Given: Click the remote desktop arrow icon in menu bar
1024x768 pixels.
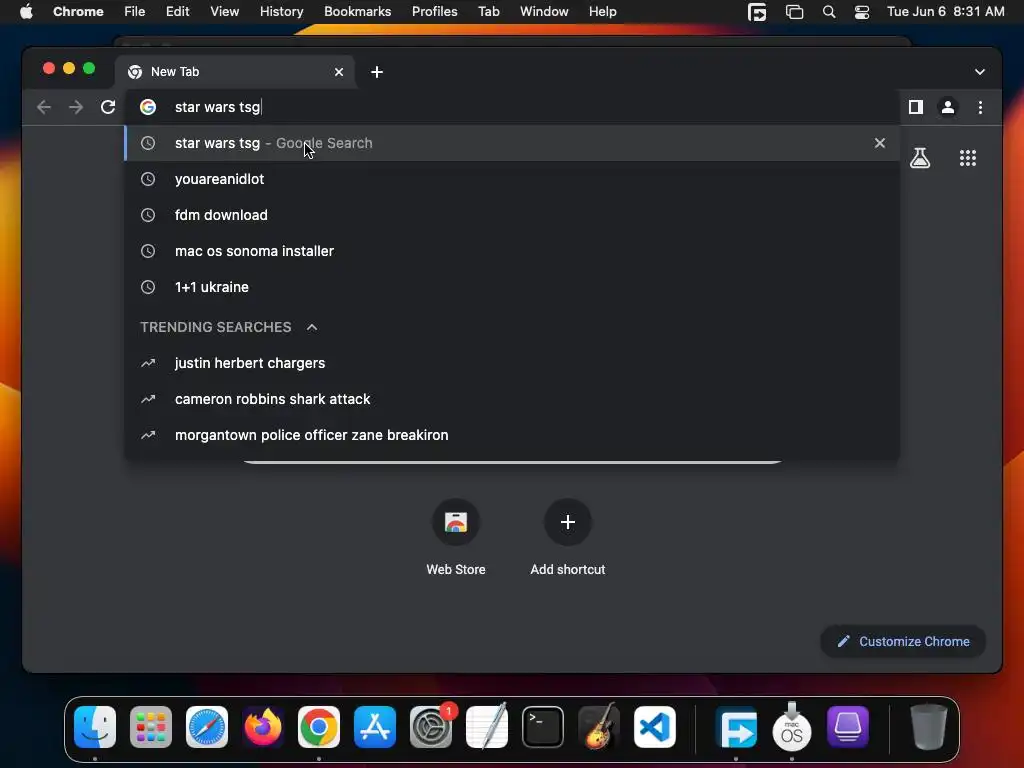Looking at the screenshot, I should coord(757,12).
